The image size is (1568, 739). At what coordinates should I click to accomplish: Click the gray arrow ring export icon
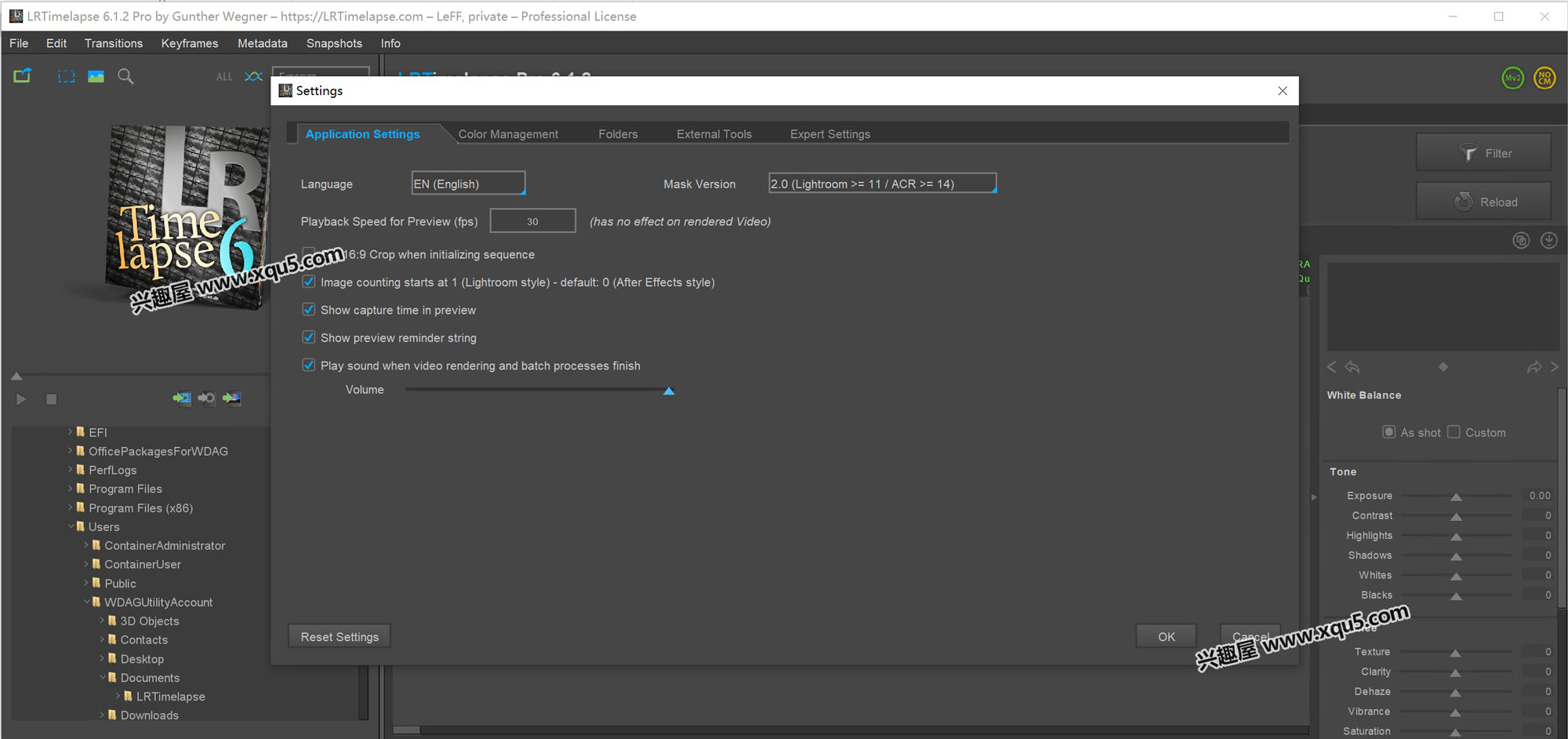coord(206,399)
